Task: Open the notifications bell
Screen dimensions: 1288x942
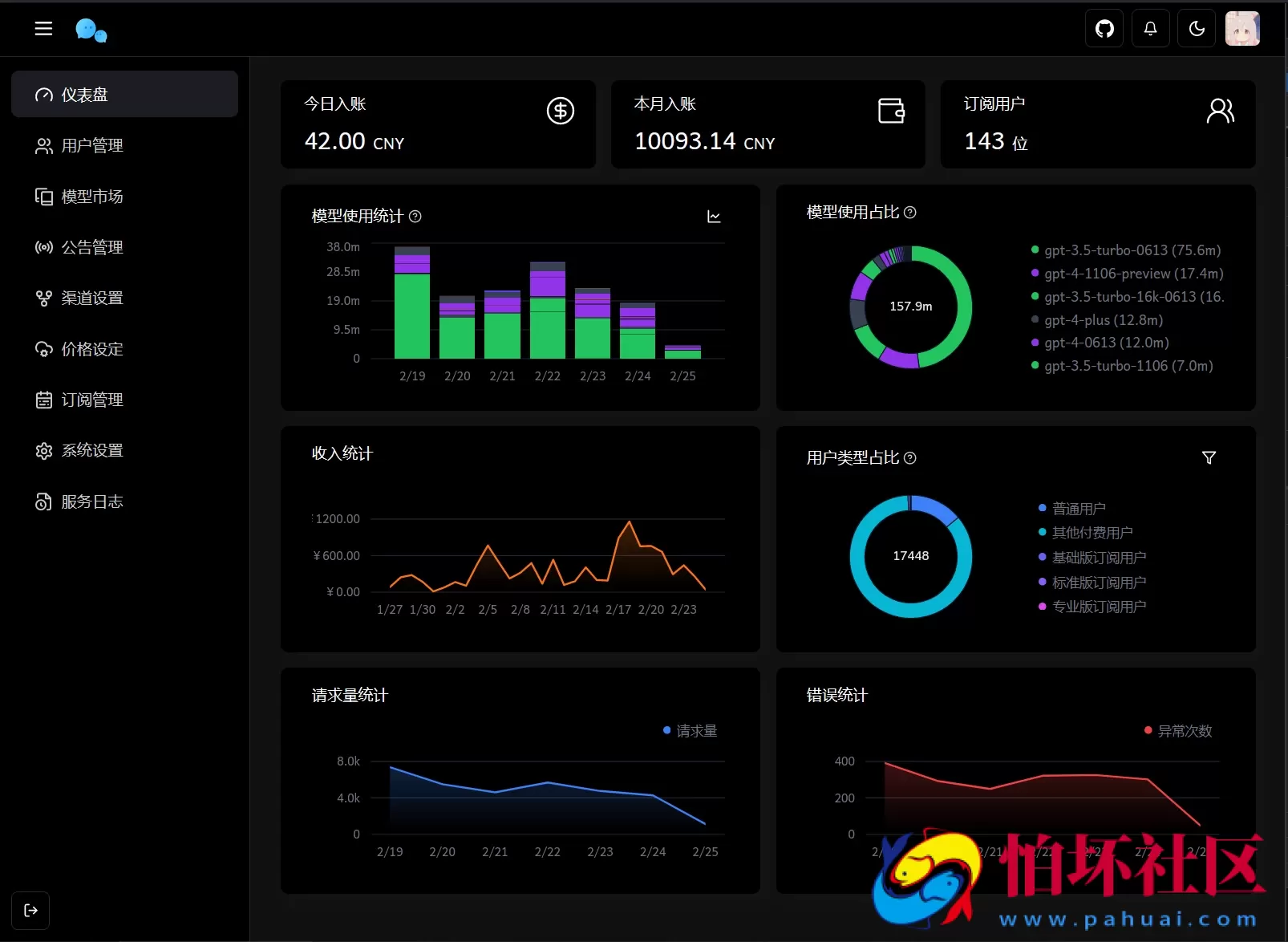Action: 1150,29
